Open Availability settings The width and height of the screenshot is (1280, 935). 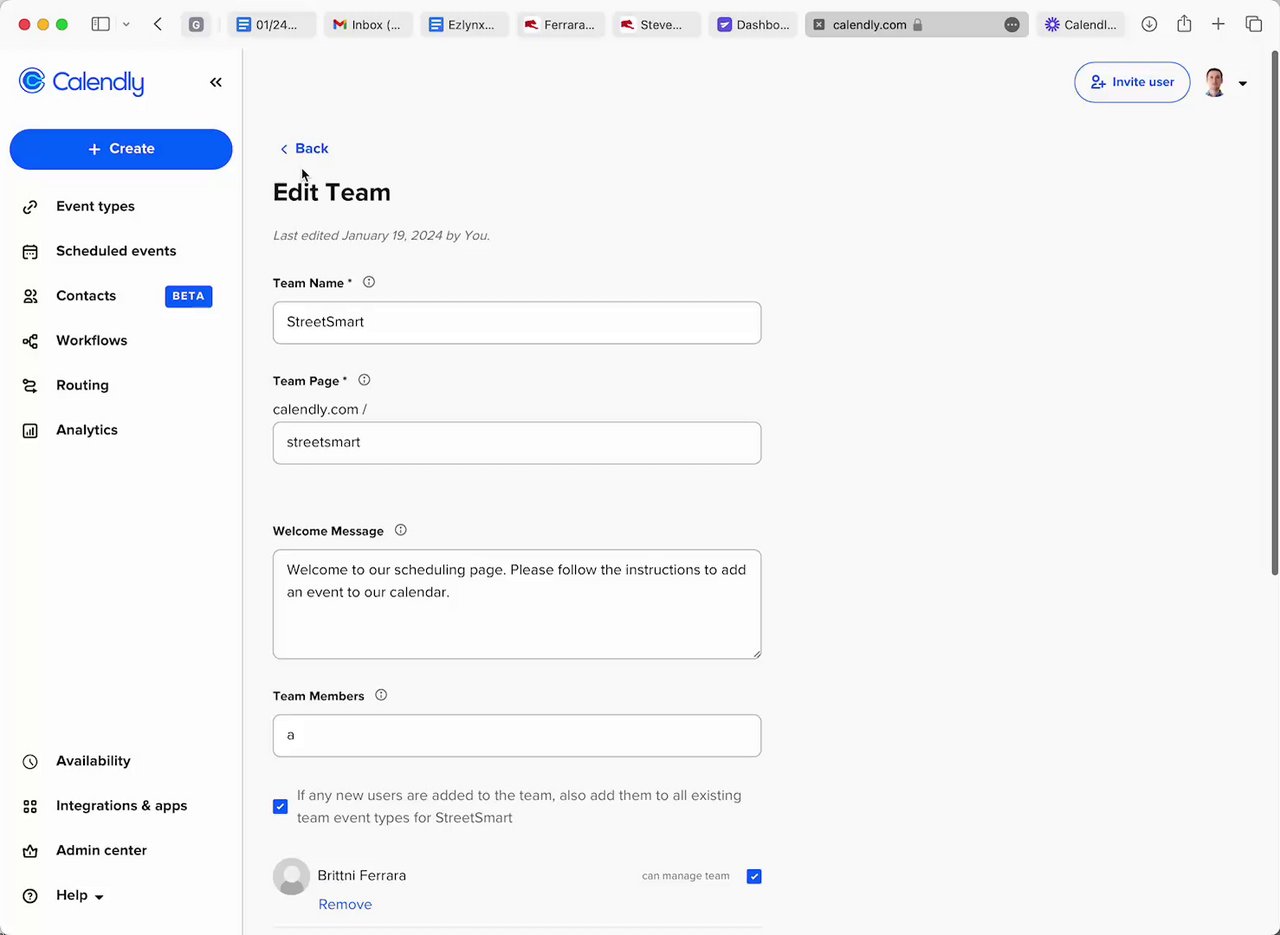click(93, 761)
